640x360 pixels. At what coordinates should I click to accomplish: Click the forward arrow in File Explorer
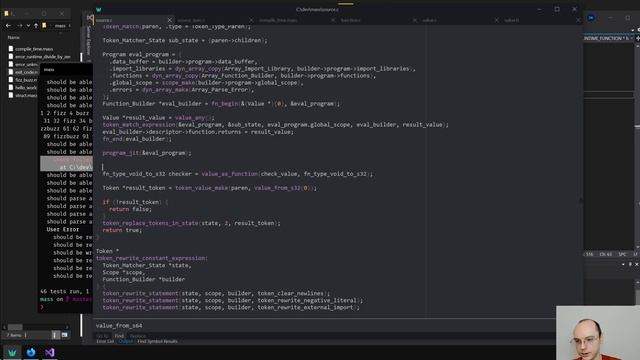pyautogui.click(x=20, y=26)
